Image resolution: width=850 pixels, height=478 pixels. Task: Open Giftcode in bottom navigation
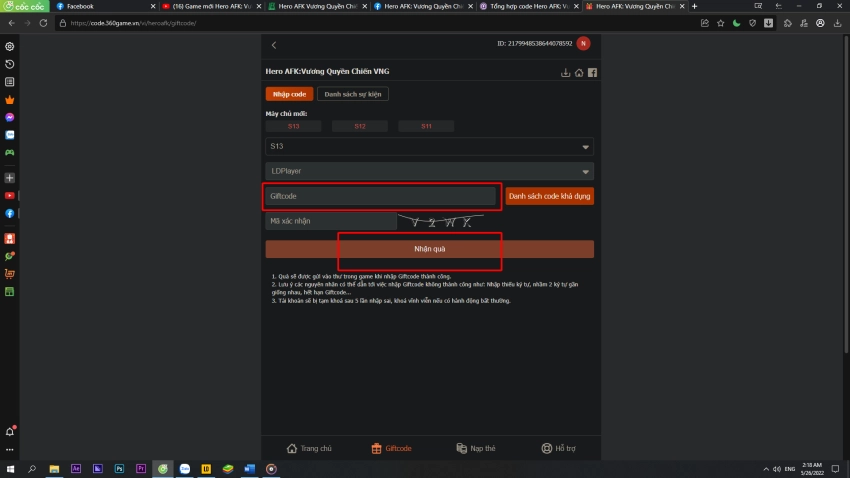(x=391, y=448)
